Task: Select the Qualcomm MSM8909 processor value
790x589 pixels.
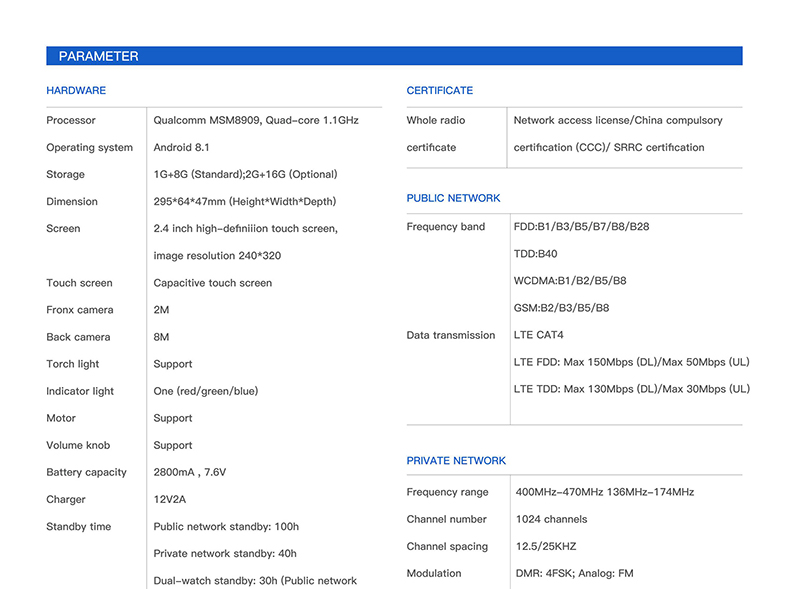Action: [x=255, y=121]
